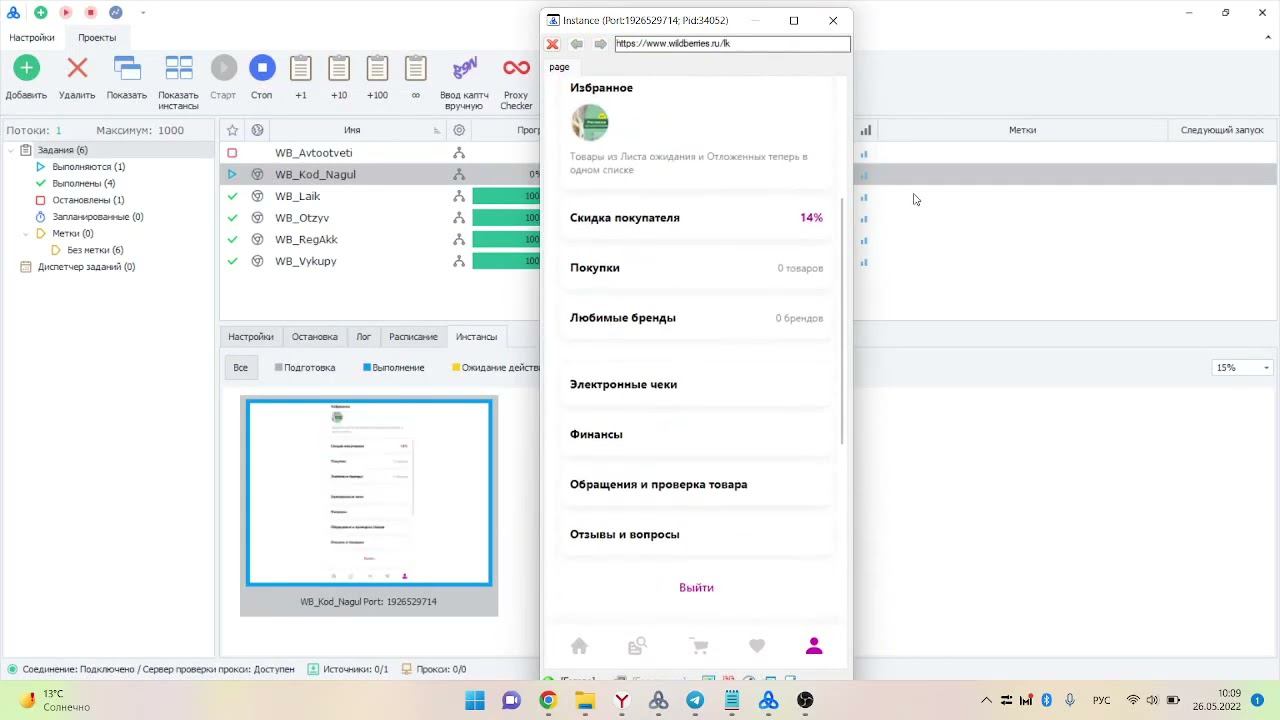This screenshot has height=720, width=1280.
Task: Toggle the Ожидание действия filter
Action: click(x=496, y=368)
